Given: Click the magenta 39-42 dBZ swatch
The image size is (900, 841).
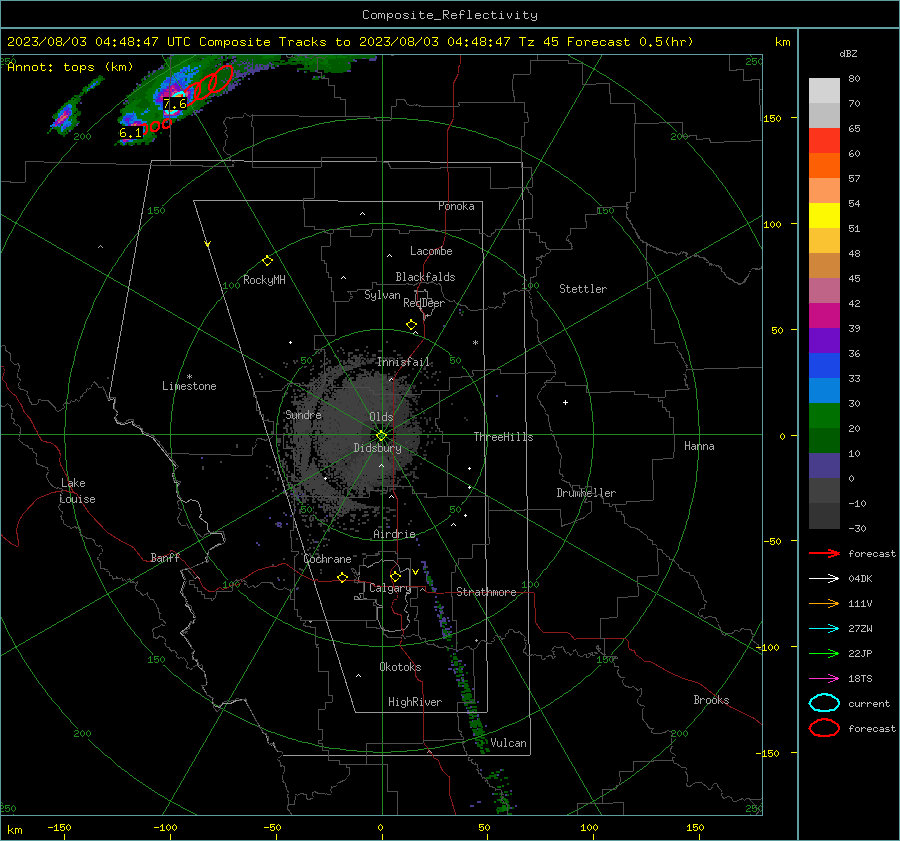Looking at the screenshot, I should point(824,316).
